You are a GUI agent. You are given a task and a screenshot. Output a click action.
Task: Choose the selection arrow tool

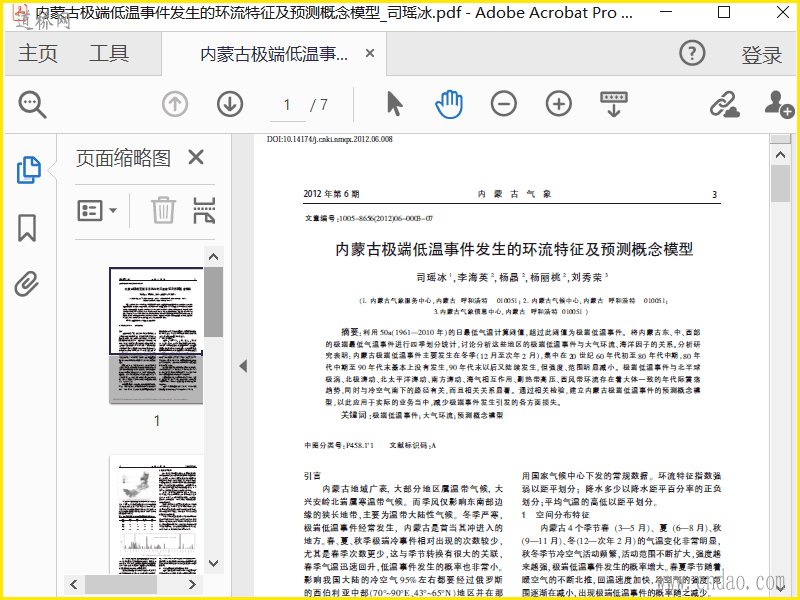click(x=394, y=104)
